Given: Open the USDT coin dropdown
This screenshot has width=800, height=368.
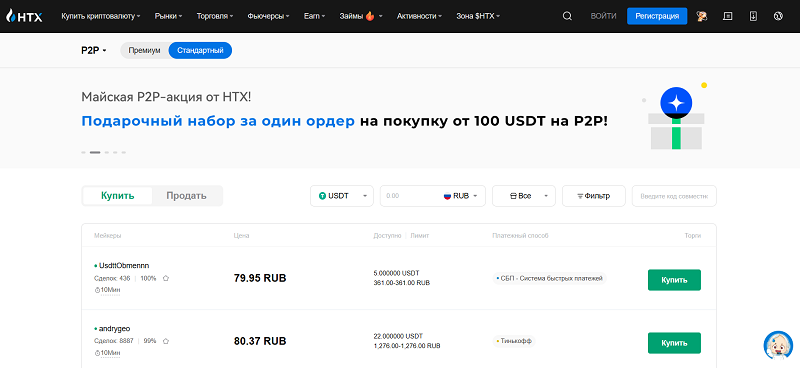Looking at the screenshot, I should pos(342,196).
